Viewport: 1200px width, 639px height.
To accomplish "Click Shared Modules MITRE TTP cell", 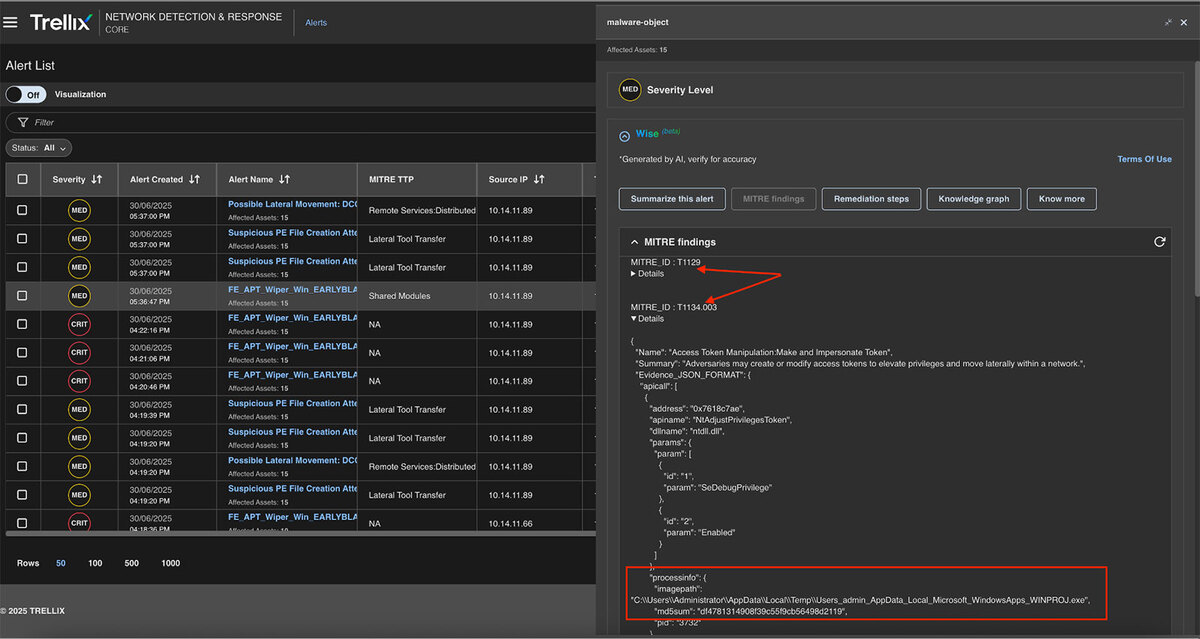I will click(399, 296).
